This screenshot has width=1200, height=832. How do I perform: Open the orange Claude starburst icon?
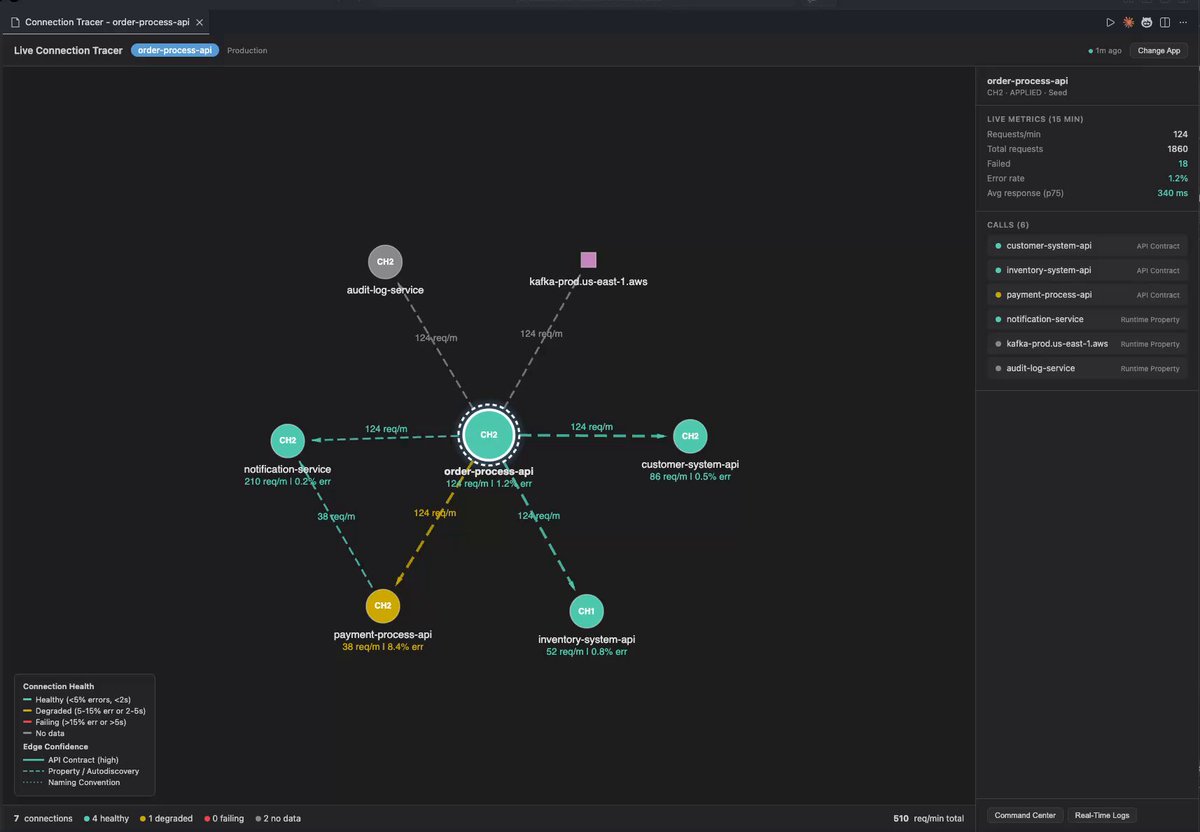tap(1128, 22)
